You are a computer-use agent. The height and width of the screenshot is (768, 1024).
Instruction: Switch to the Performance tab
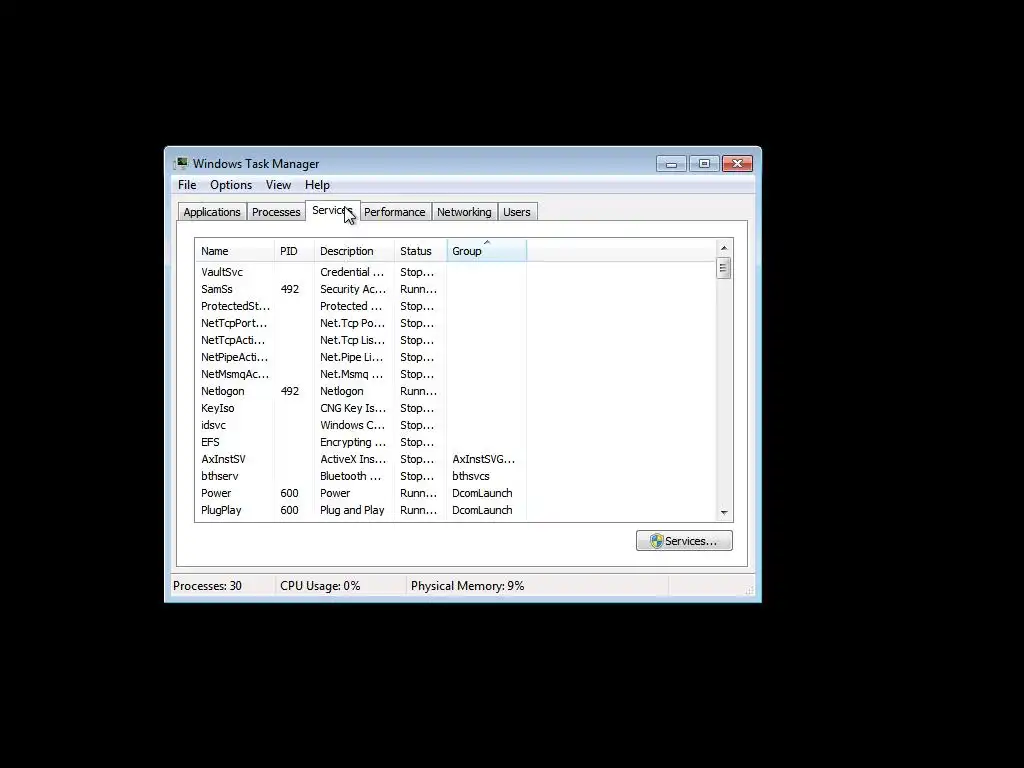[x=394, y=212]
